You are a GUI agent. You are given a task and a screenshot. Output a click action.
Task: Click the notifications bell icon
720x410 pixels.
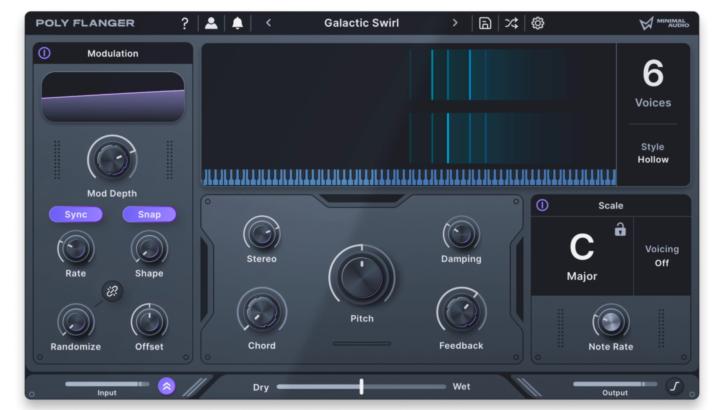pyautogui.click(x=237, y=23)
